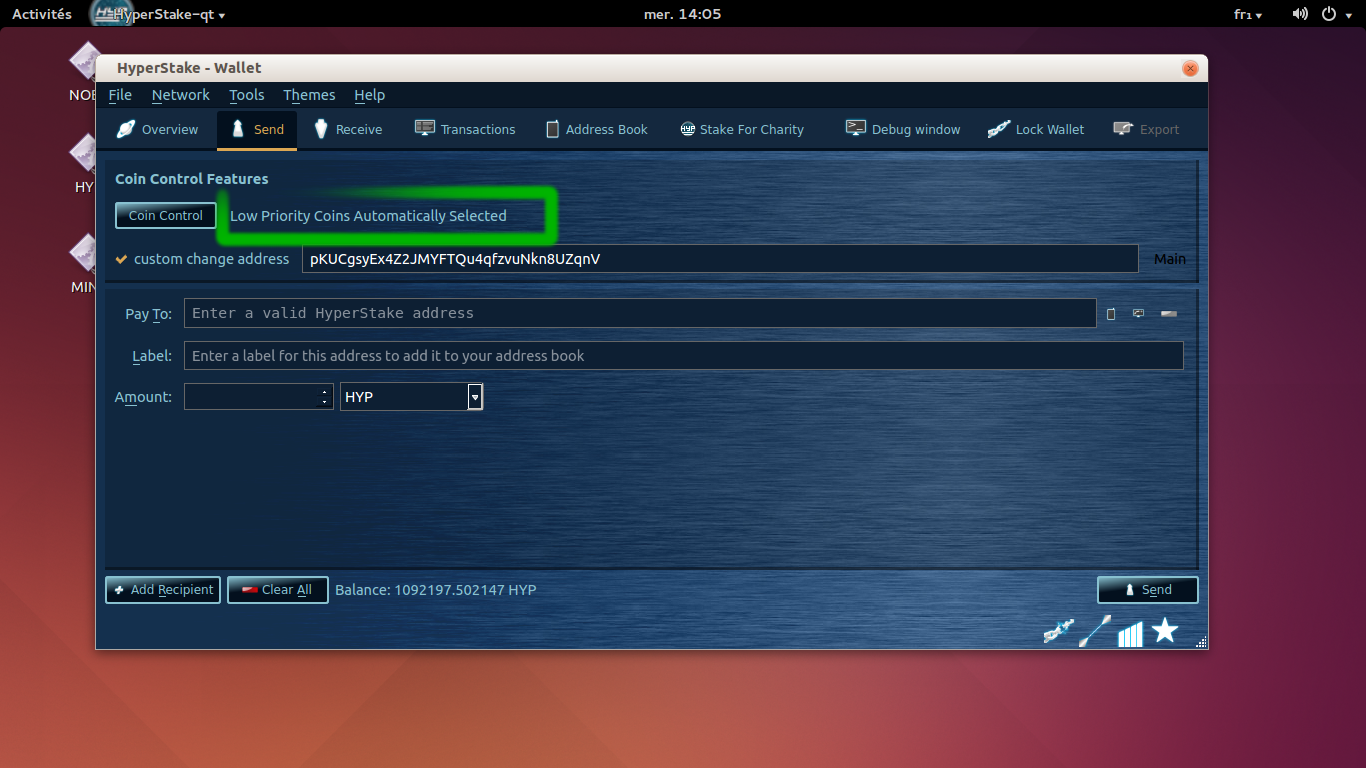Image resolution: width=1366 pixels, height=768 pixels.
Task: Open the Themes menu
Action: 309,95
